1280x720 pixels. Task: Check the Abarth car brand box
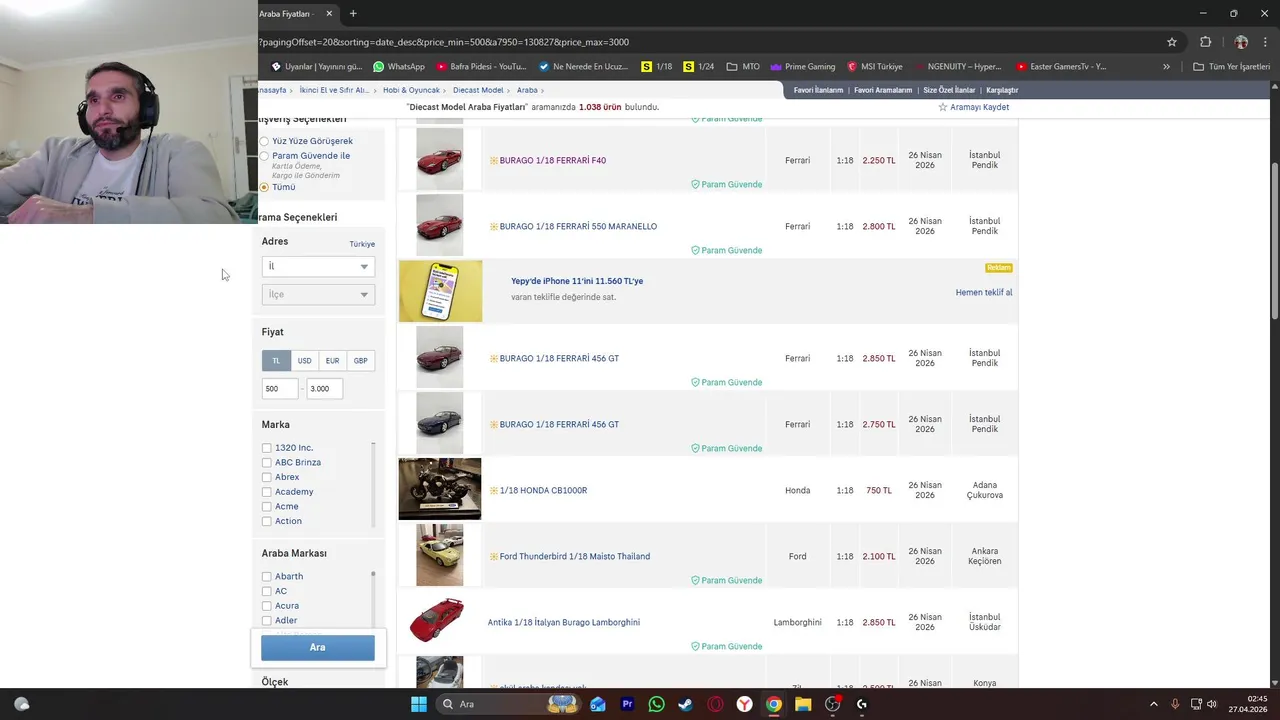coord(267,576)
